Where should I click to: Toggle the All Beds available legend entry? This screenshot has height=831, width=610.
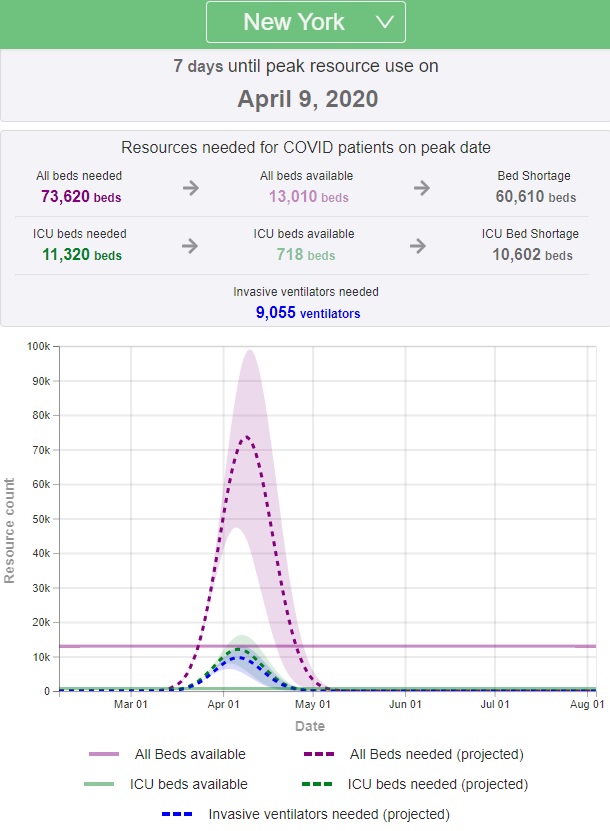[190, 754]
